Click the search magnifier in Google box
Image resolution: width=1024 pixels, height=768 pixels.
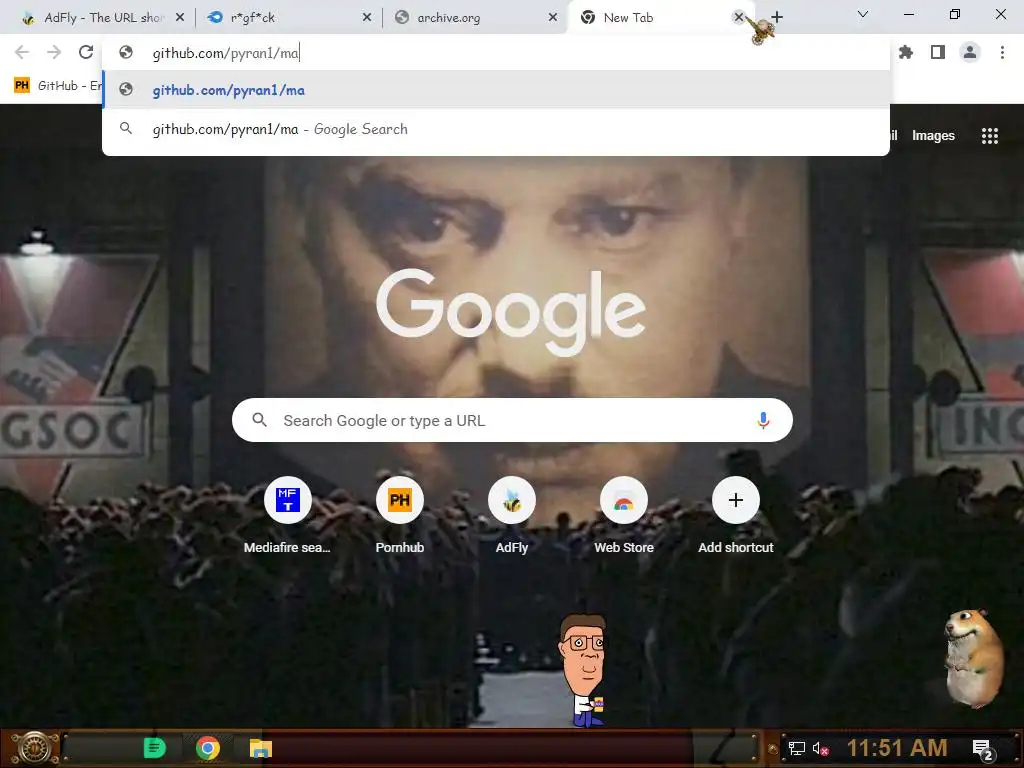[x=259, y=420]
